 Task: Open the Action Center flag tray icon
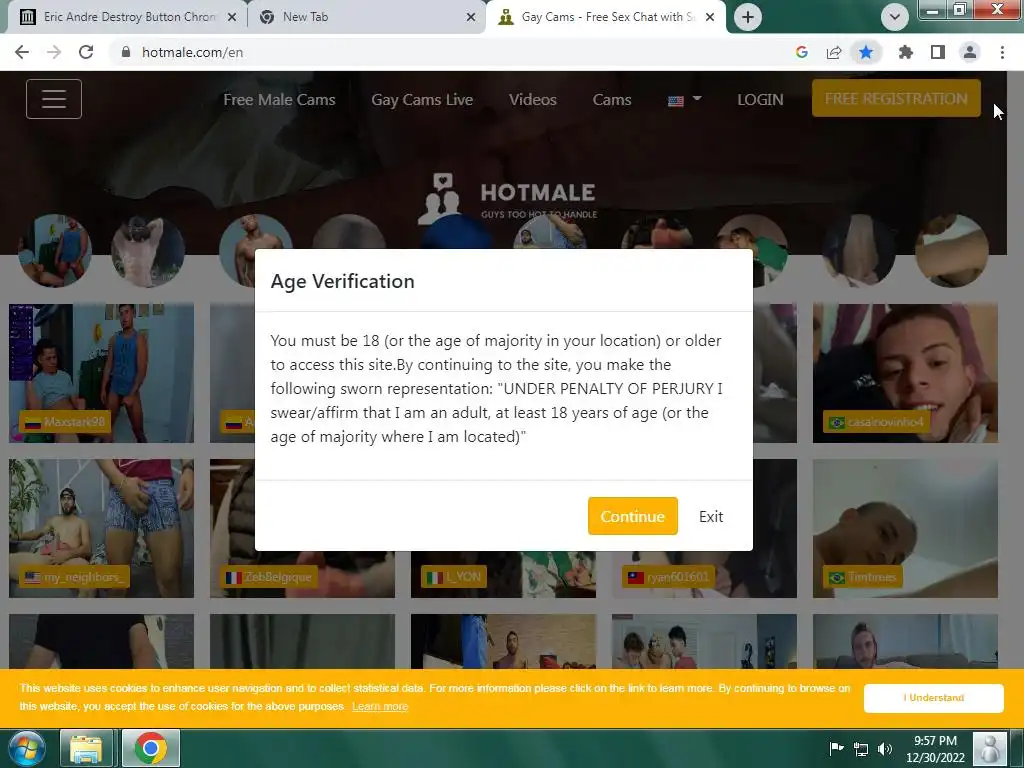(x=836, y=748)
